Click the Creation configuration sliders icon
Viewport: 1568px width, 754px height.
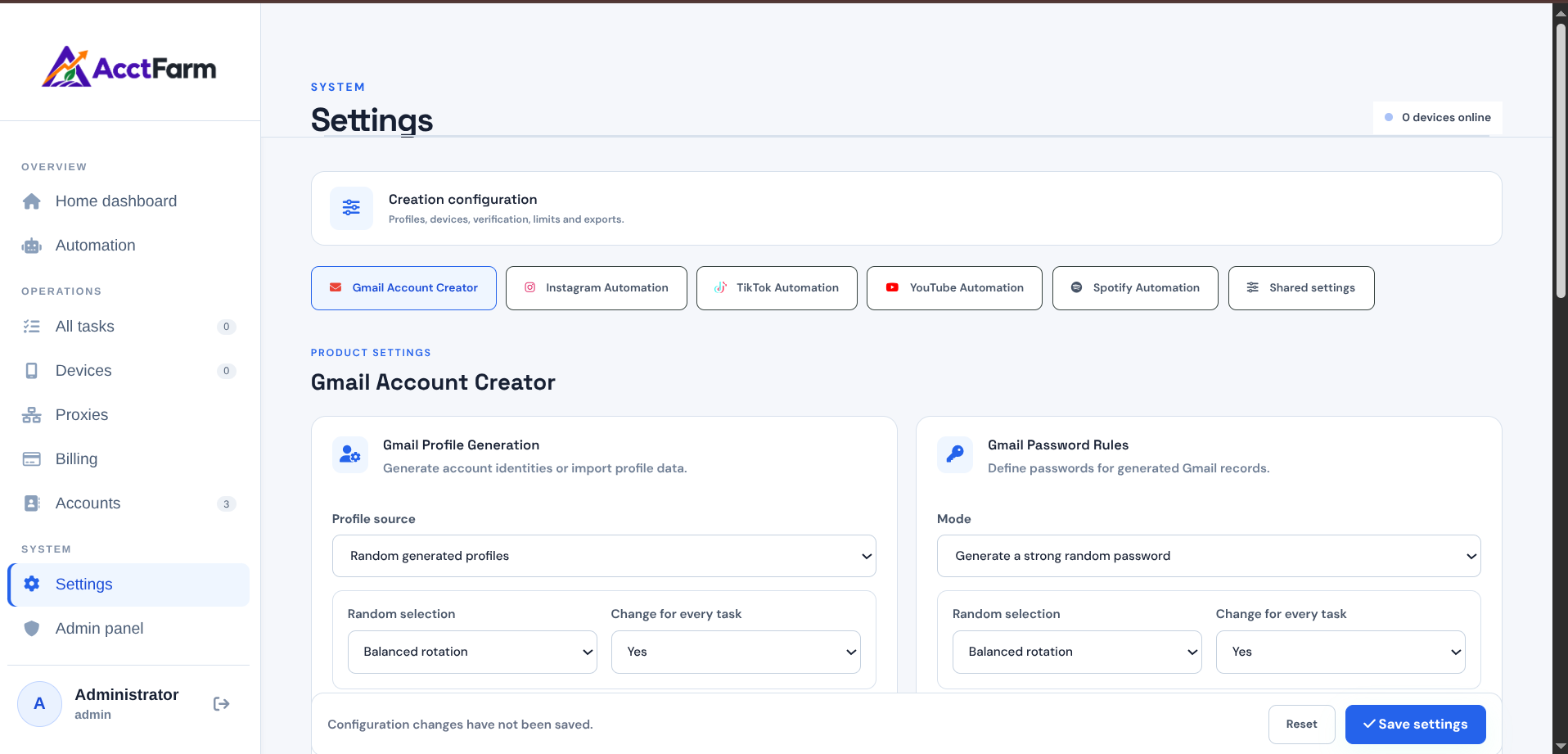pyautogui.click(x=351, y=208)
